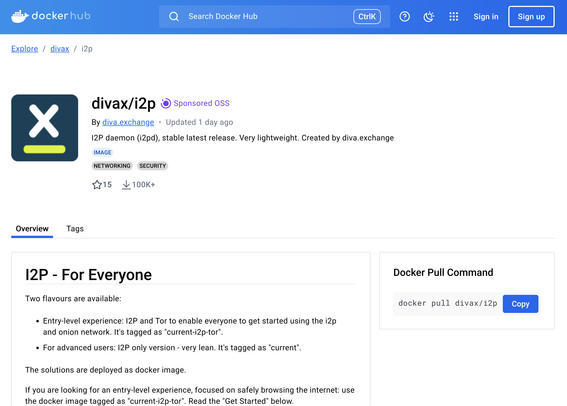Go to Explore breadcrumb link

(25, 49)
